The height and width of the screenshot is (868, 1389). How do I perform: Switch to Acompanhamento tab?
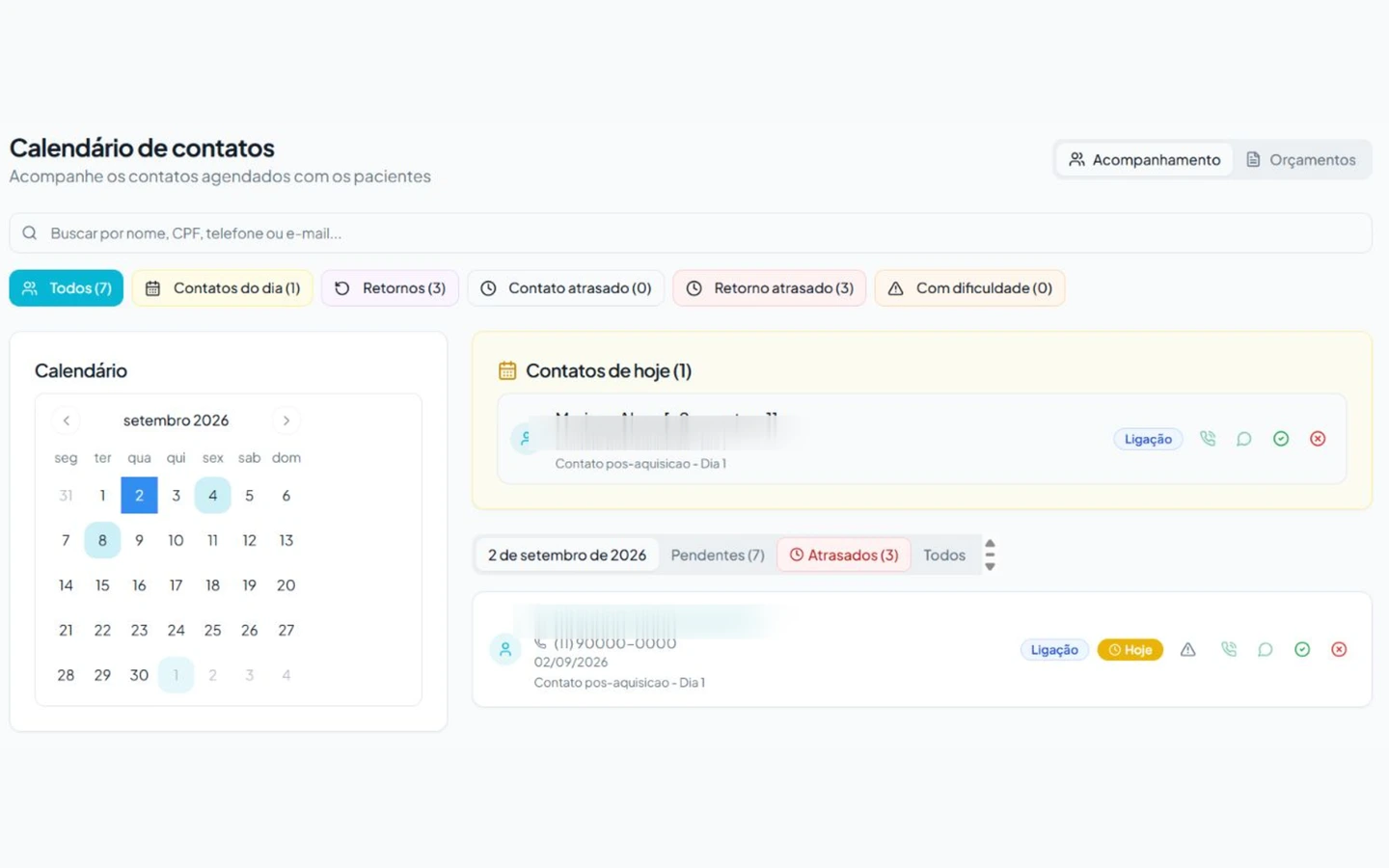(x=1144, y=160)
